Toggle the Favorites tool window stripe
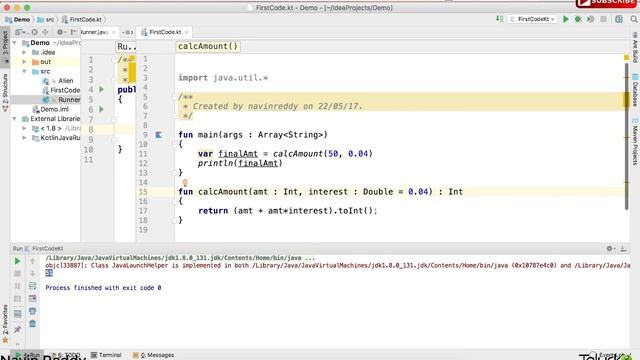 click(5, 324)
